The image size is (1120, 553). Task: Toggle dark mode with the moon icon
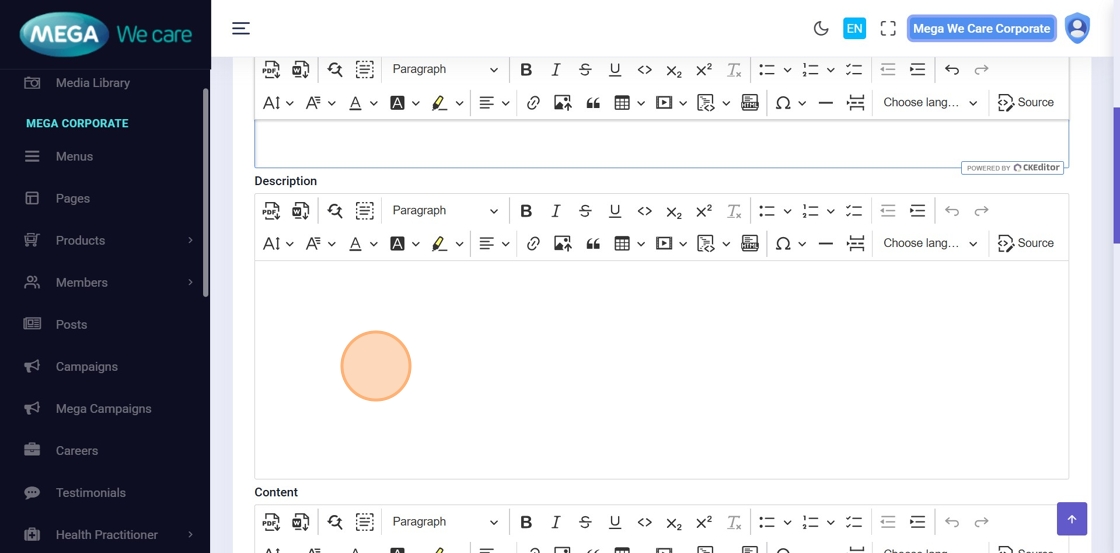click(x=821, y=29)
